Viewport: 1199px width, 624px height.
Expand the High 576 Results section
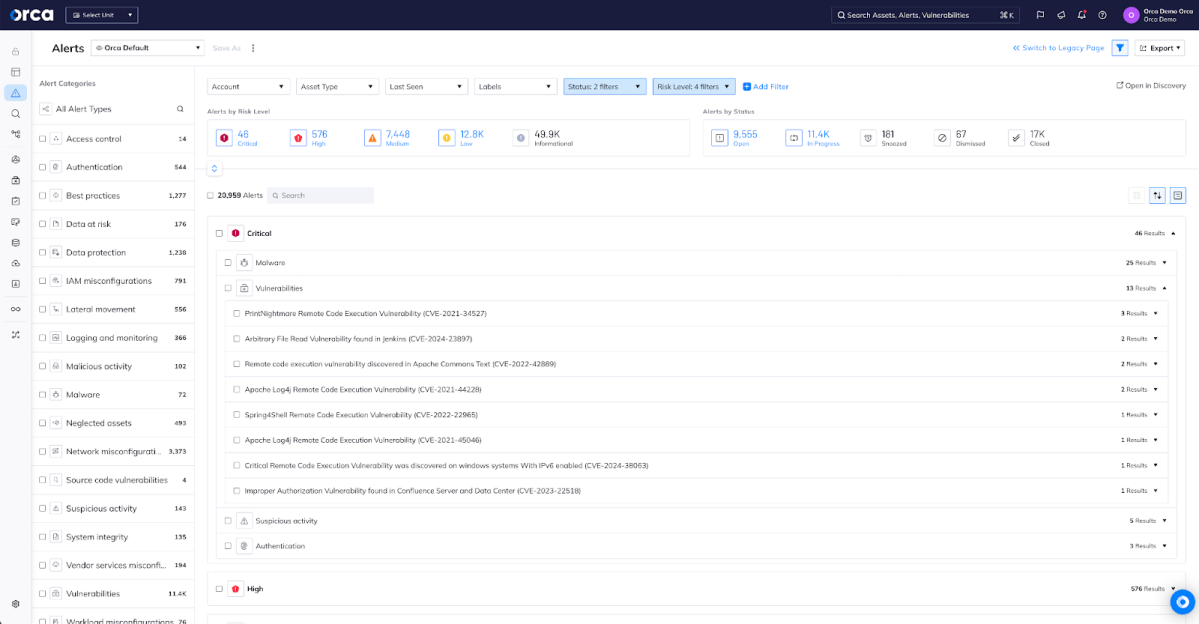click(1173, 589)
